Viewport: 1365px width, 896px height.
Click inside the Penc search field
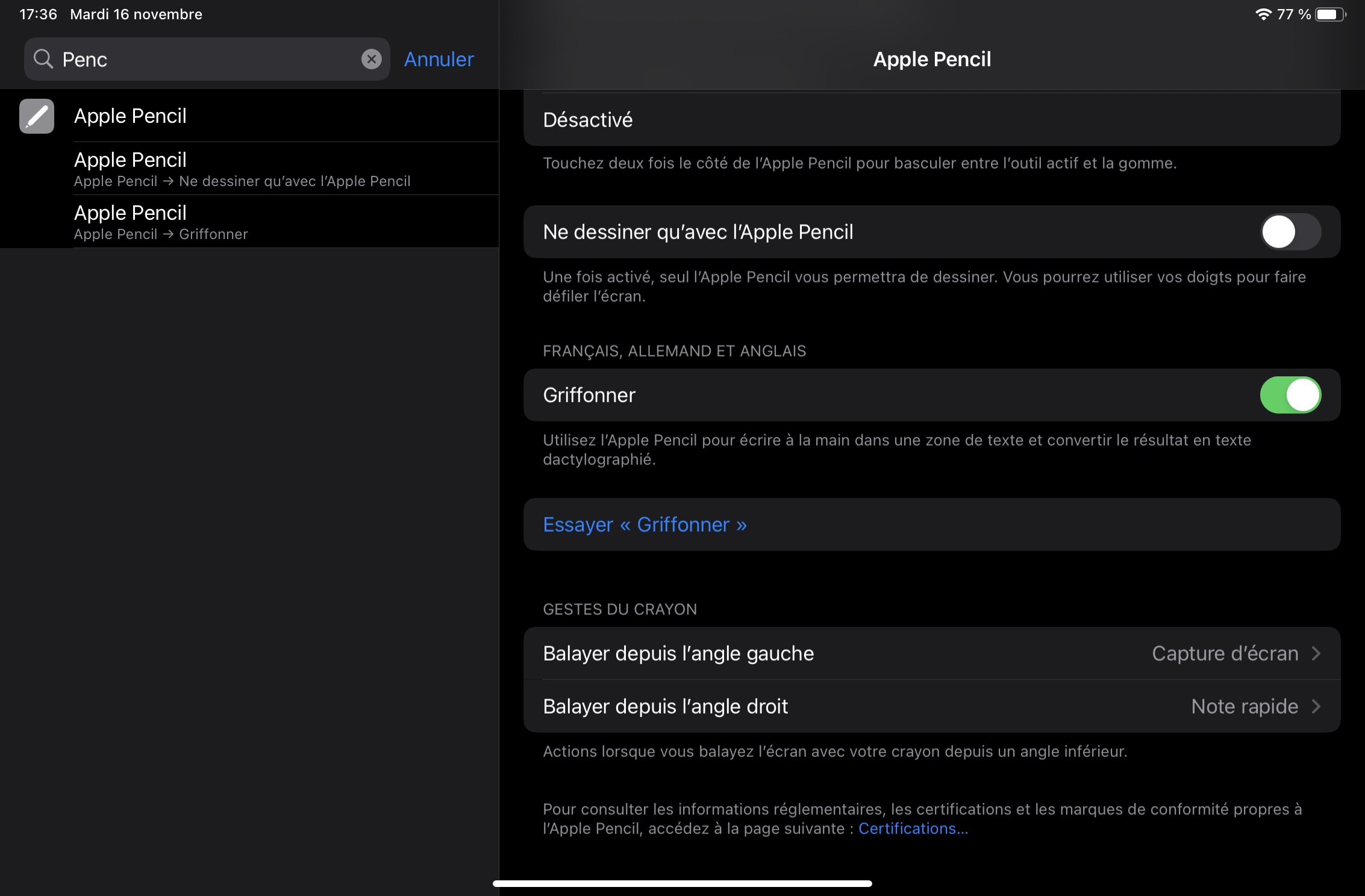205,59
